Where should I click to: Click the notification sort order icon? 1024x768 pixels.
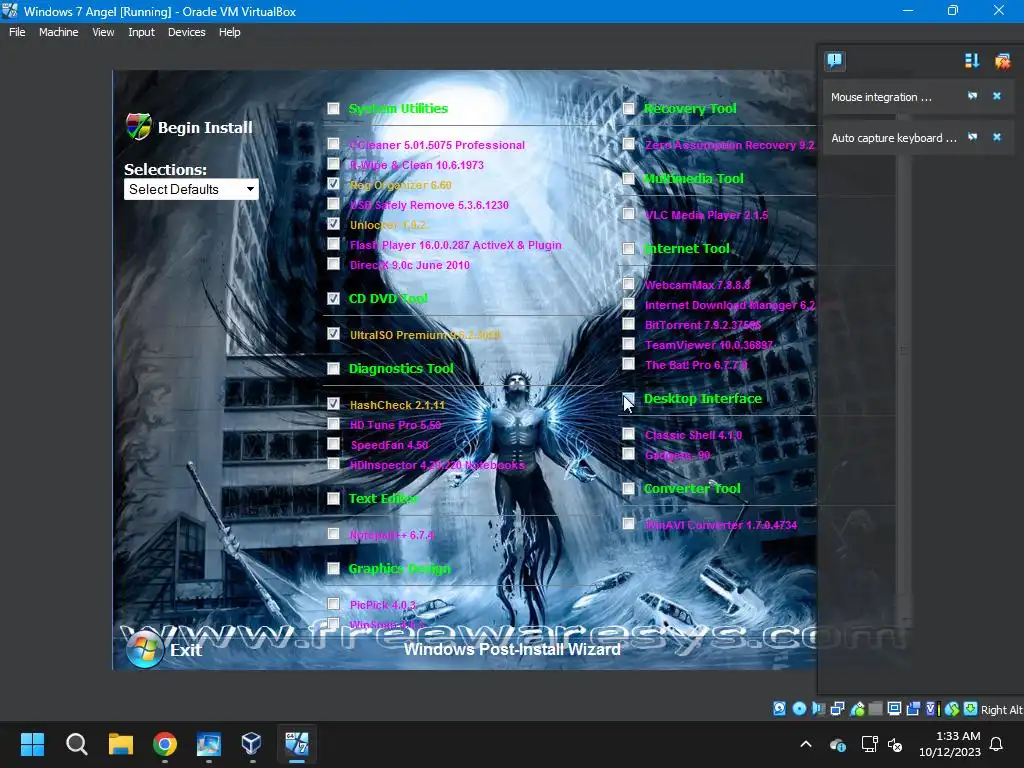(972, 61)
